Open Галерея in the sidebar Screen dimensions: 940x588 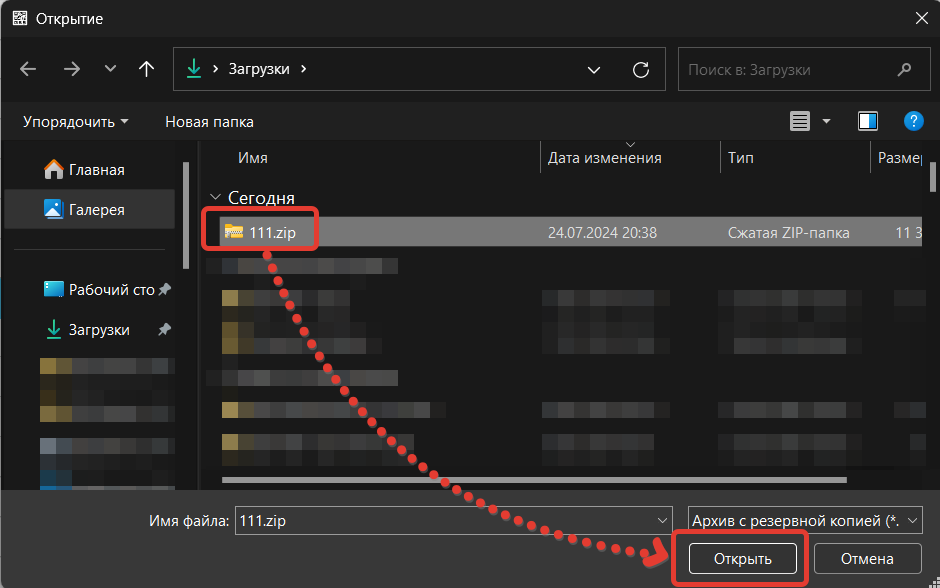pos(96,210)
